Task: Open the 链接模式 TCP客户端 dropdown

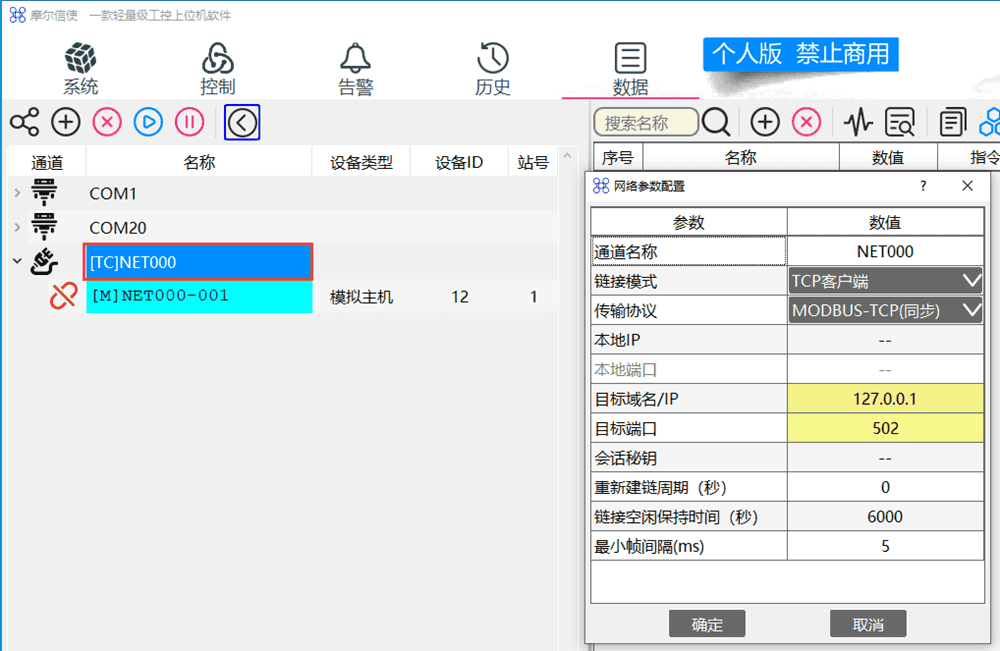Action: coord(885,281)
